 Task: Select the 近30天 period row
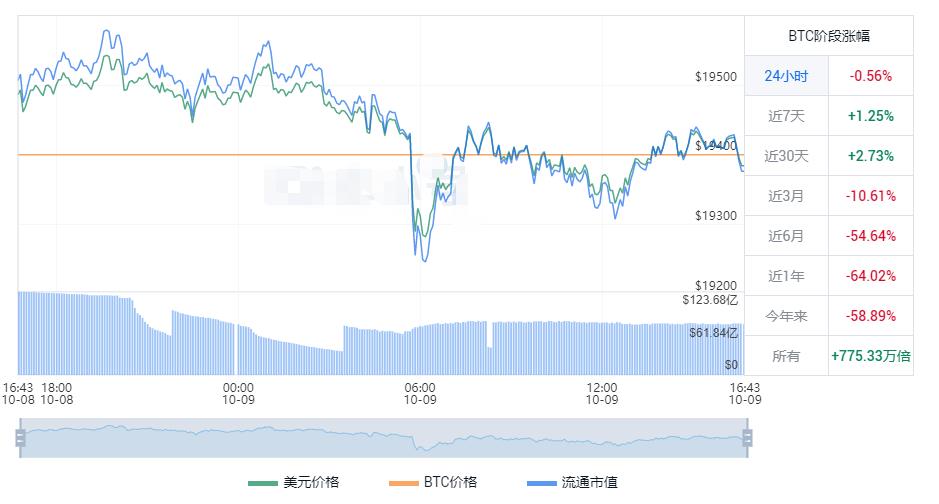click(786, 156)
